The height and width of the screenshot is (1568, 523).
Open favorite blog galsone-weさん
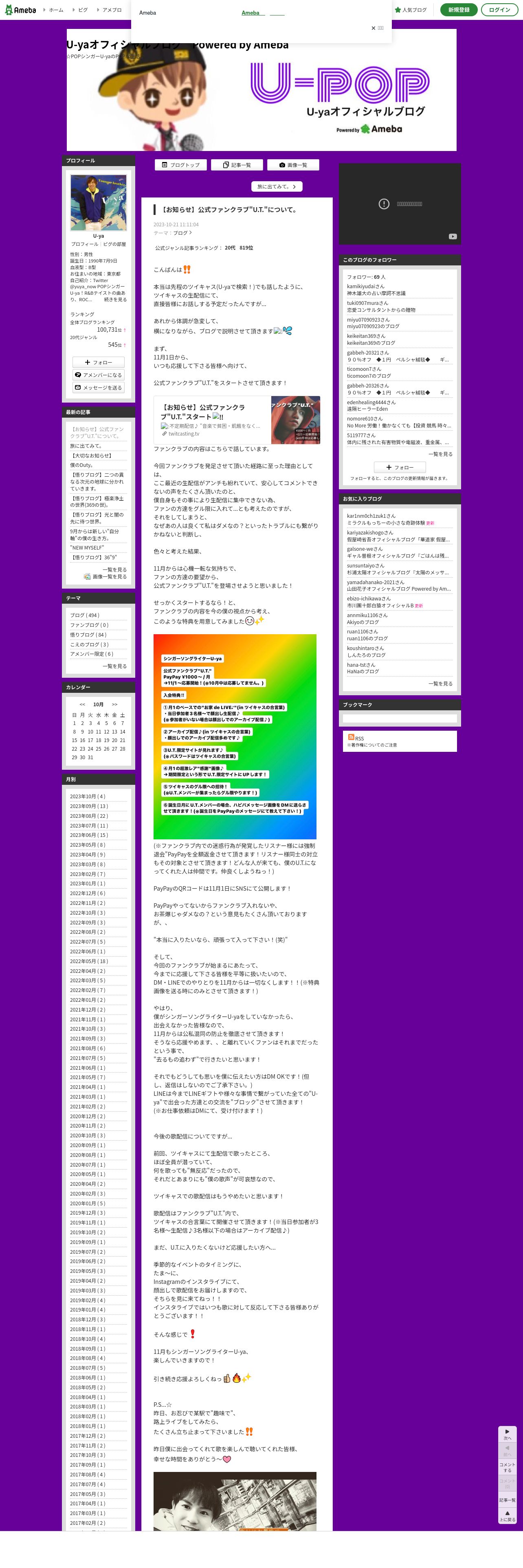click(x=365, y=548)
